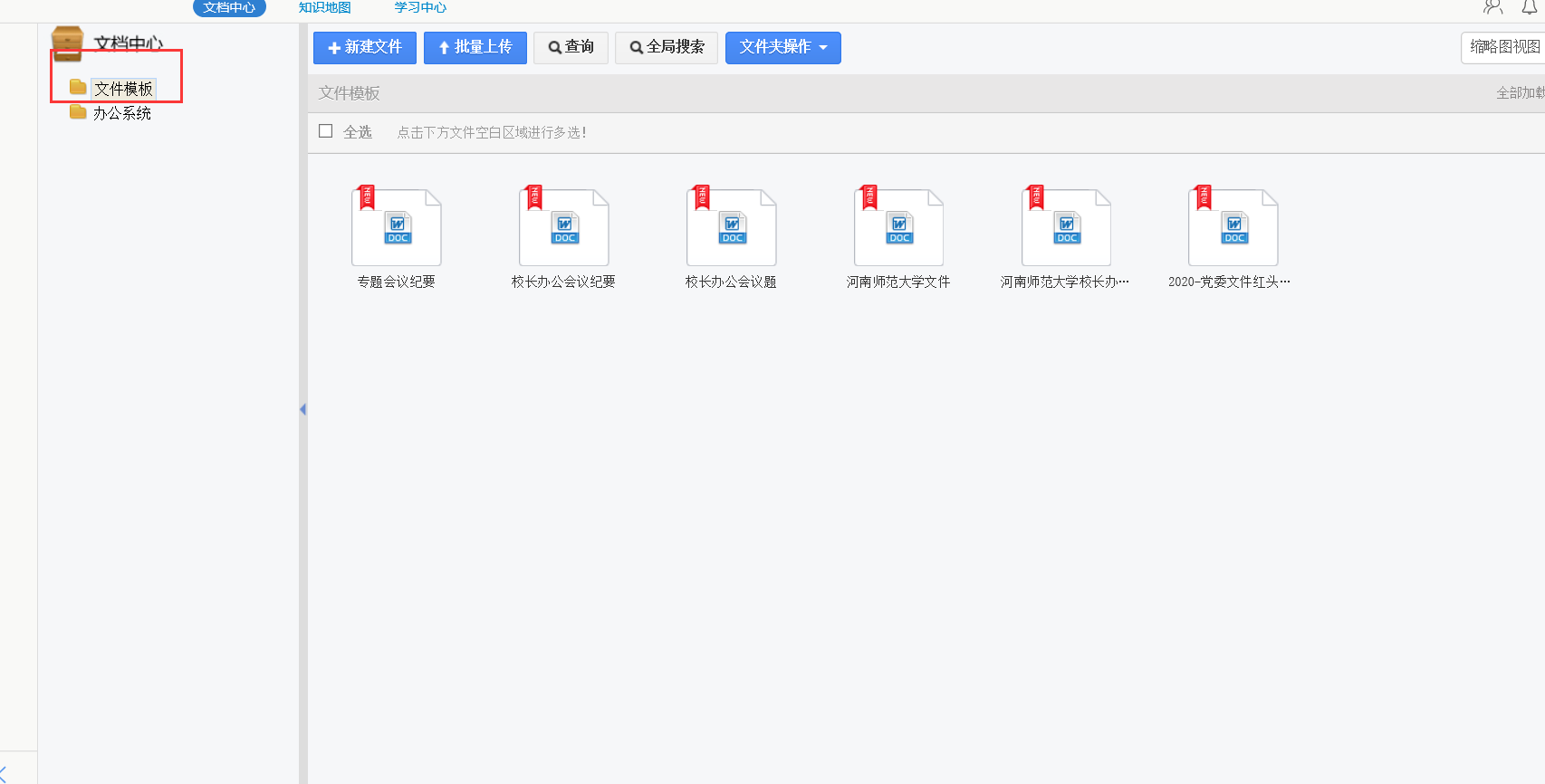The width and height of the screenshot is (1545, 784).
Task: Click the 新建文件 button
Action: (365, 48)
